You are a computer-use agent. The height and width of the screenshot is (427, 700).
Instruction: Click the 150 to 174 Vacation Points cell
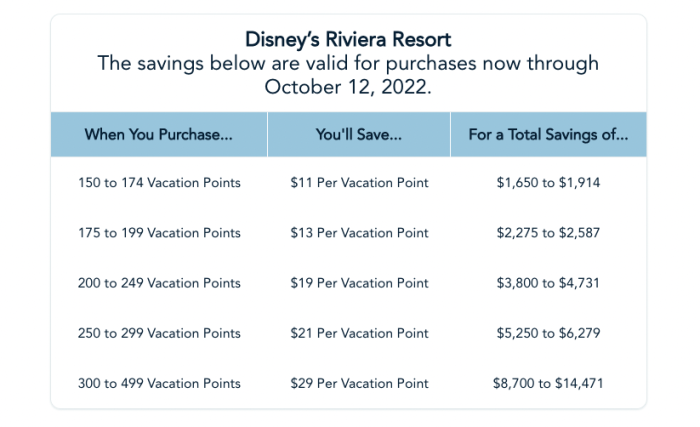tap(159, 183)
